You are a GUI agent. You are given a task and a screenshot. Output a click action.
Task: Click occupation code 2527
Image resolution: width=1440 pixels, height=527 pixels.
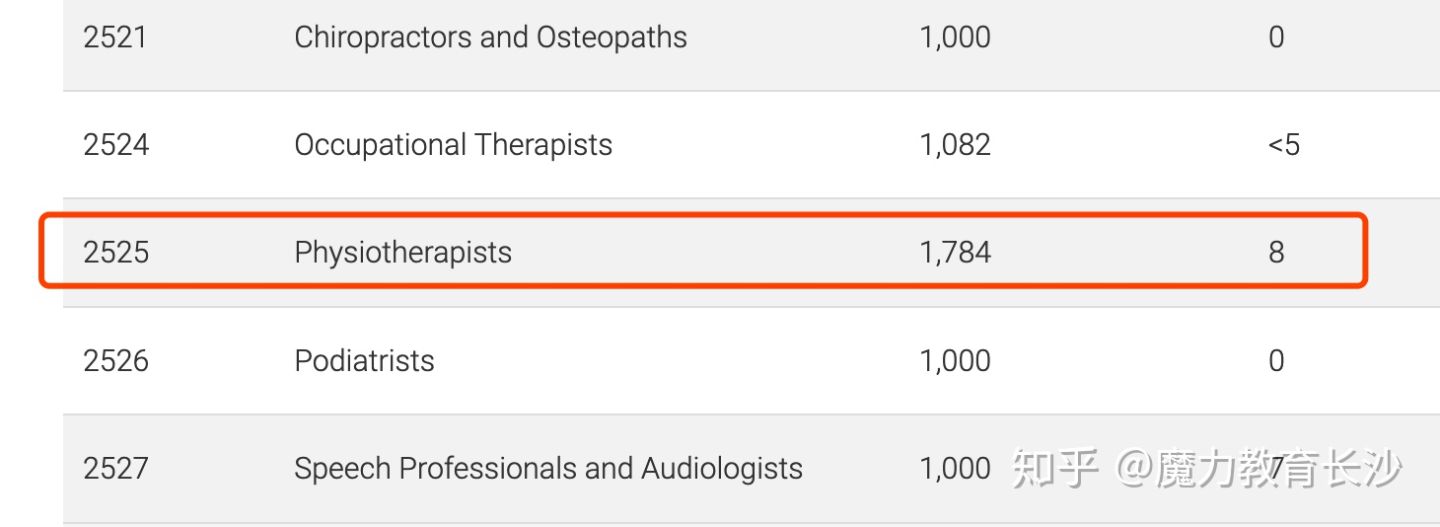[x=116, y=468]
